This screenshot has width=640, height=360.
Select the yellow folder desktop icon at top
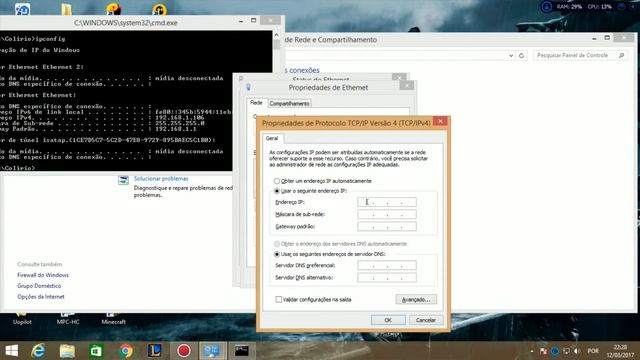[67, 9]
